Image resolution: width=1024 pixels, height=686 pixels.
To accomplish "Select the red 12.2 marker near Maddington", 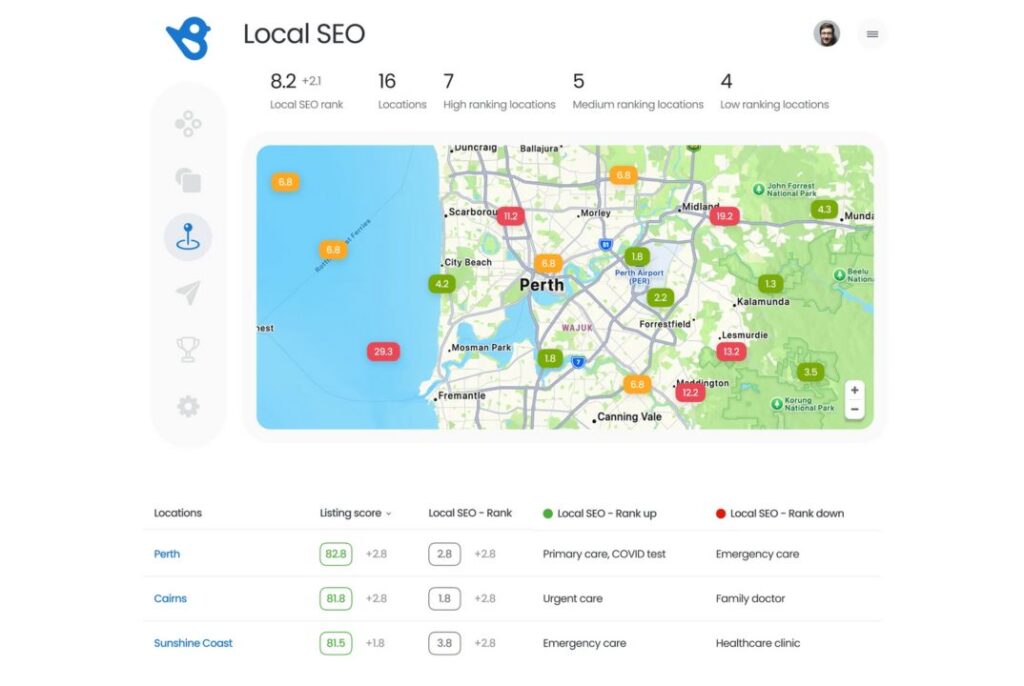I will (x=690, y=393).
